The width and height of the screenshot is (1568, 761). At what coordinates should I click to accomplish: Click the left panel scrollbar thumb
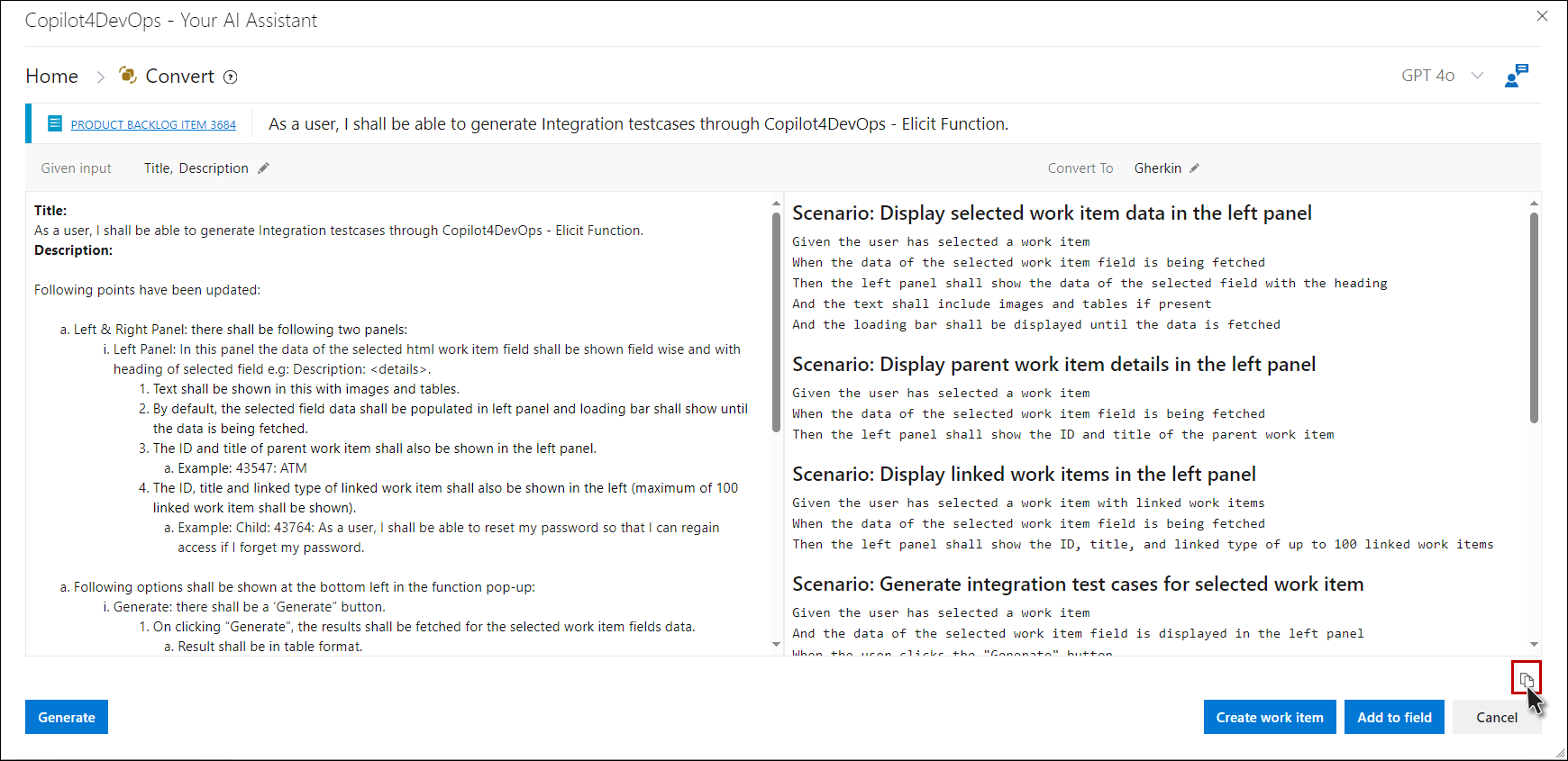[776, 322]
